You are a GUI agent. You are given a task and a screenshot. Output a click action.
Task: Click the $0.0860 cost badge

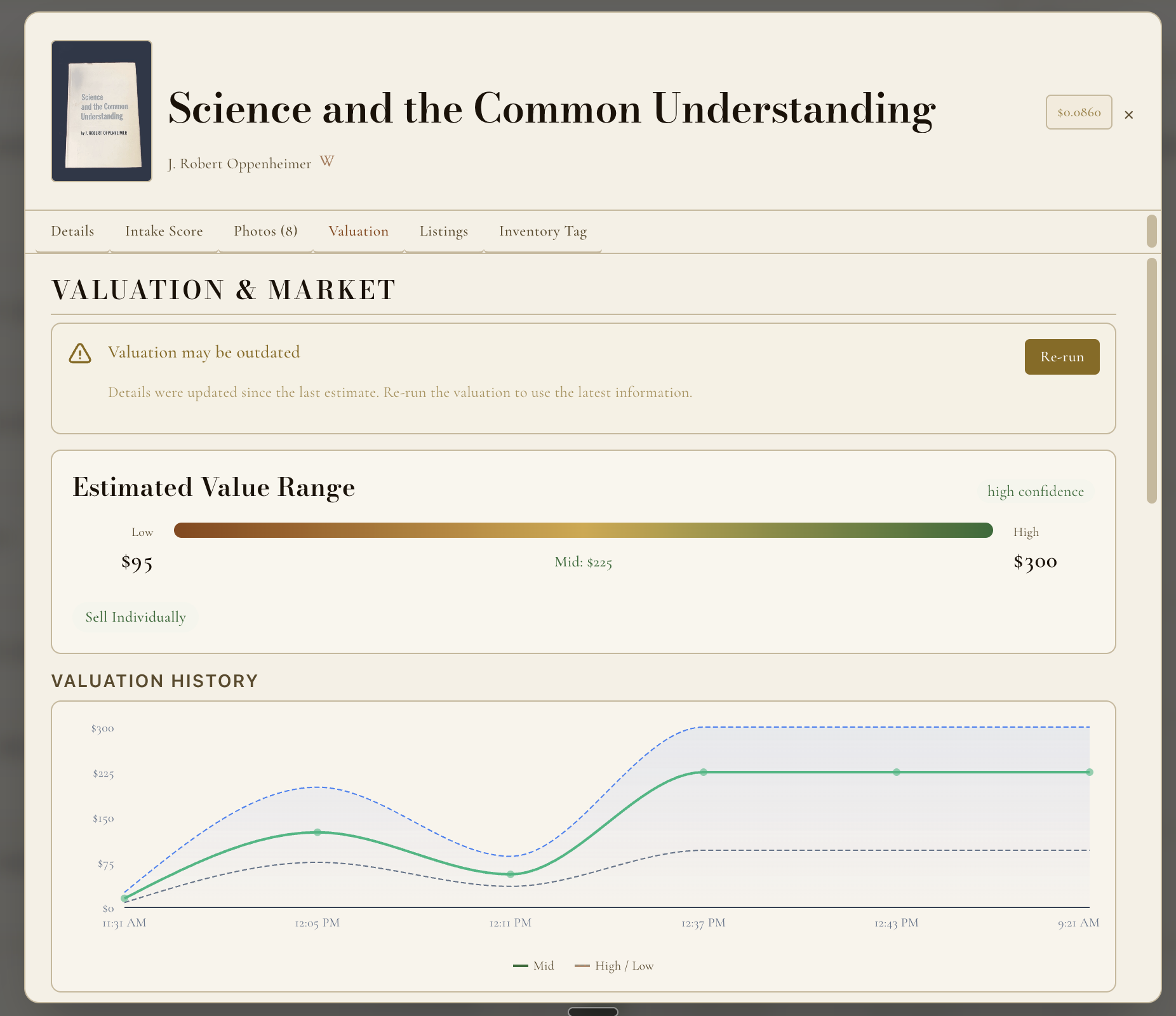click(1078, 112)
